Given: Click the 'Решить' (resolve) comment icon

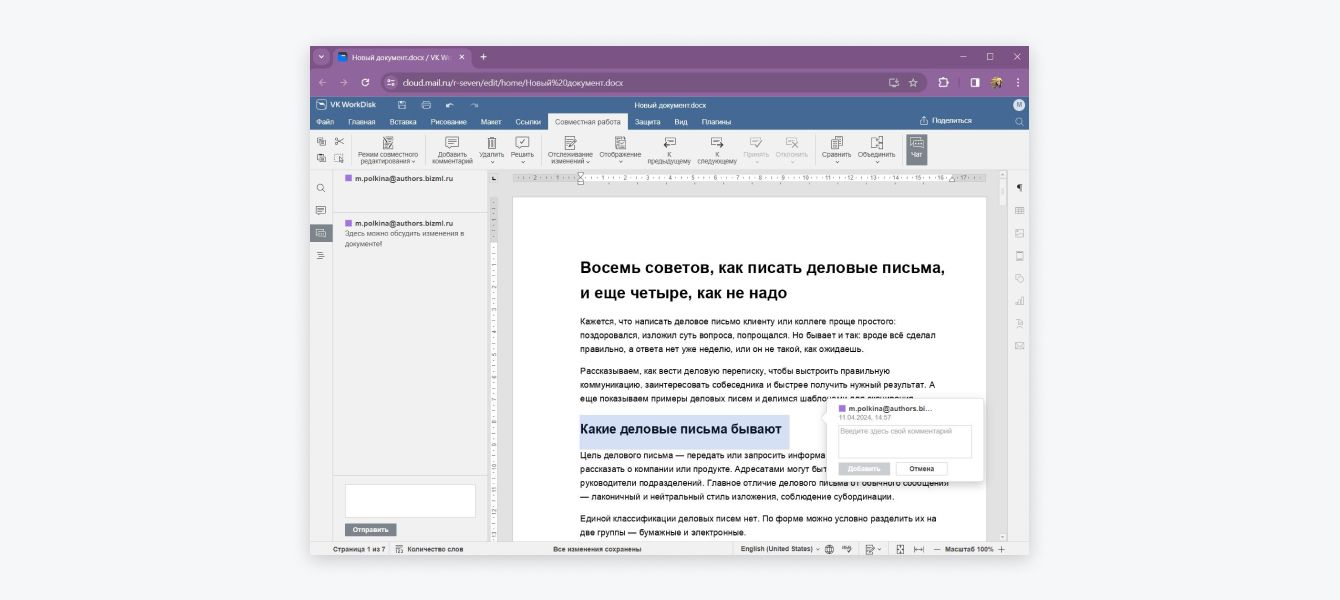Looking at the screenshot, I should click(x=524, y=143).
